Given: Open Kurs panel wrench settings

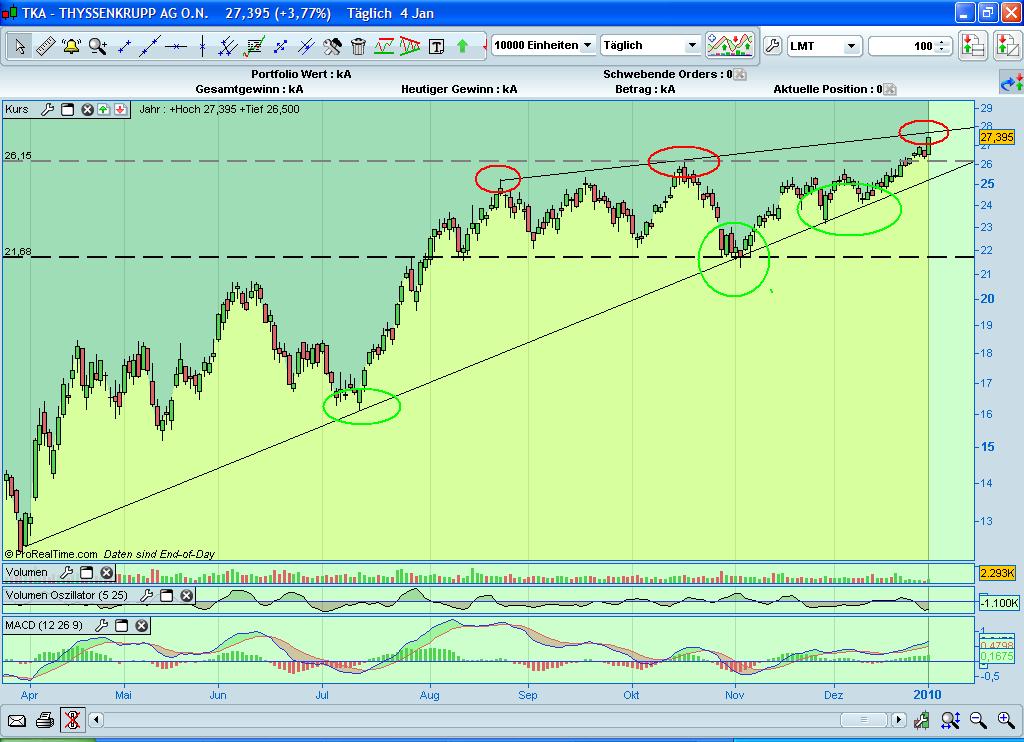Looking at the screenshot, I should point(47,109).
